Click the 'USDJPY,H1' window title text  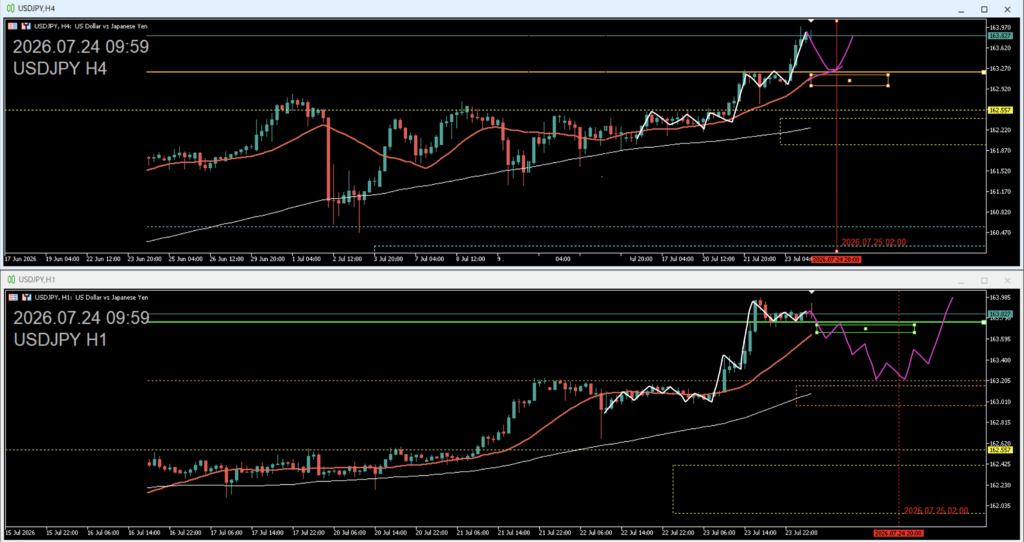click(x=37, y=279)
